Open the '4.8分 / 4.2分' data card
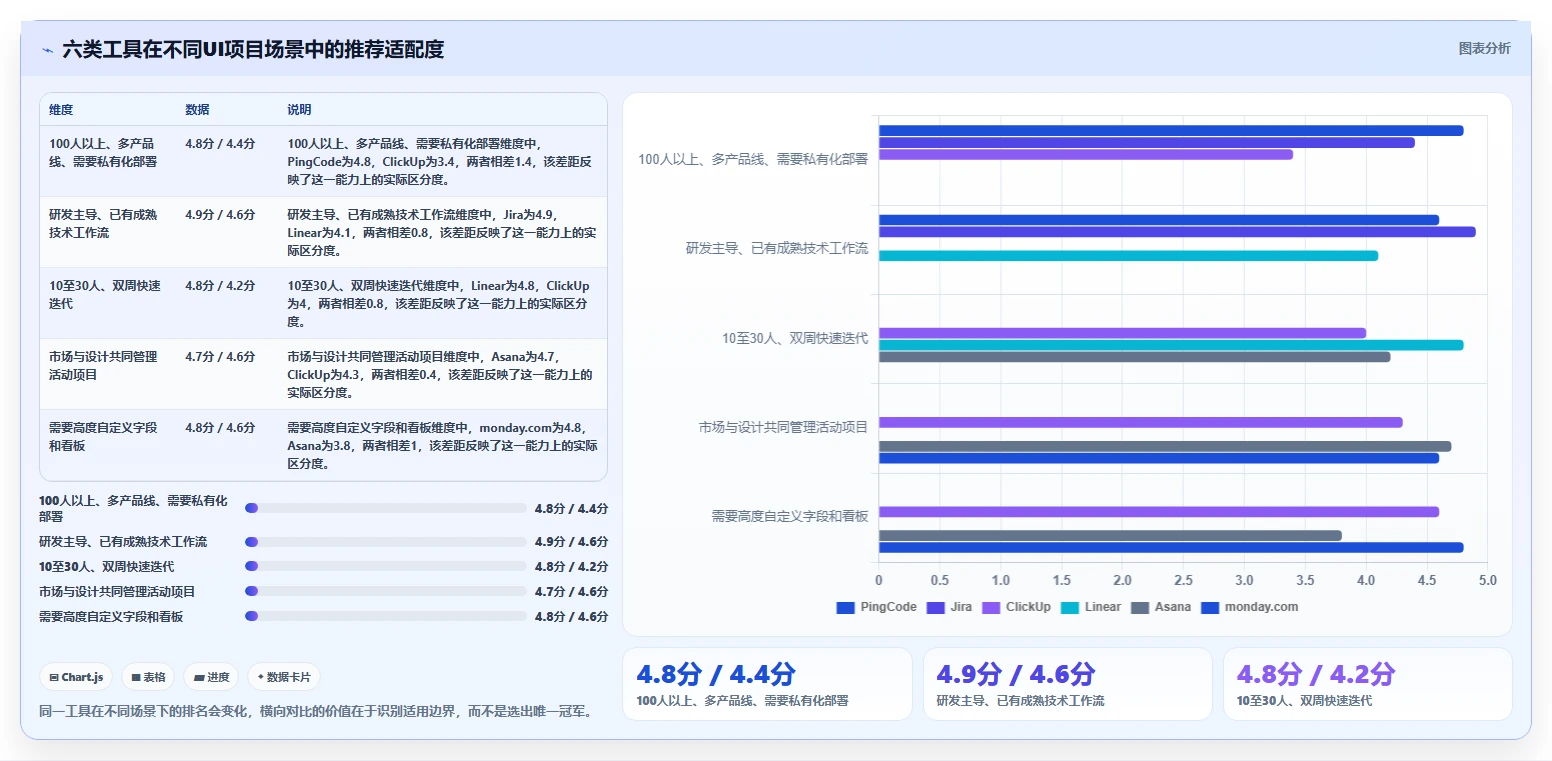Screen dimensions: 1552x761 (1368, 684)
